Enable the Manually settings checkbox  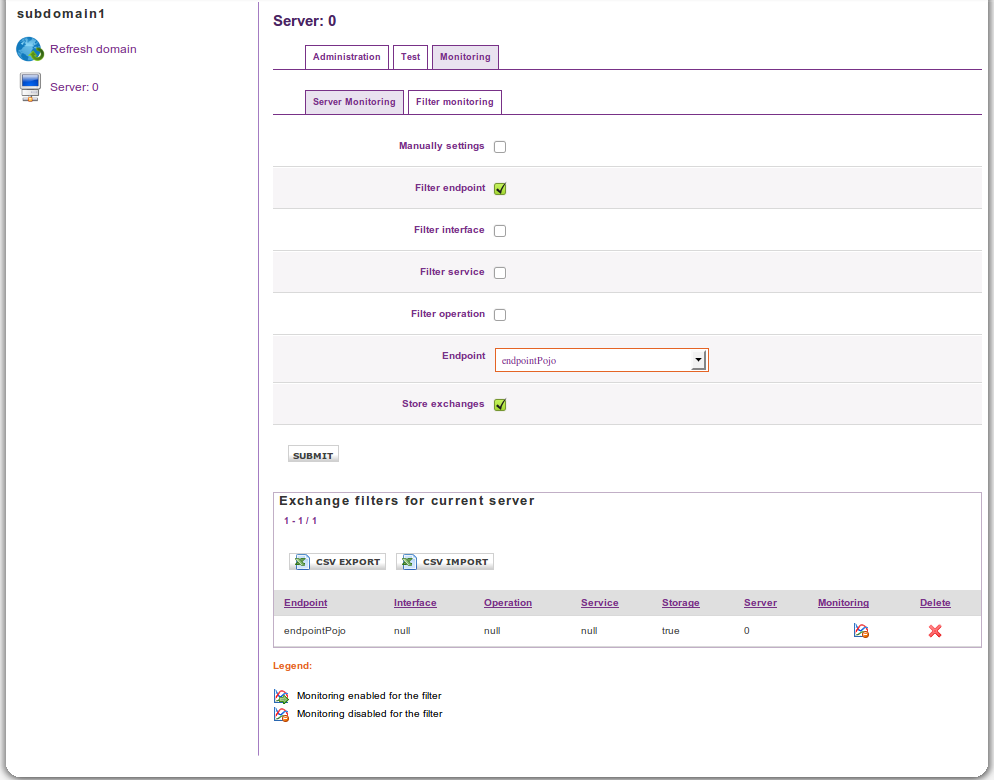[500, 147]
